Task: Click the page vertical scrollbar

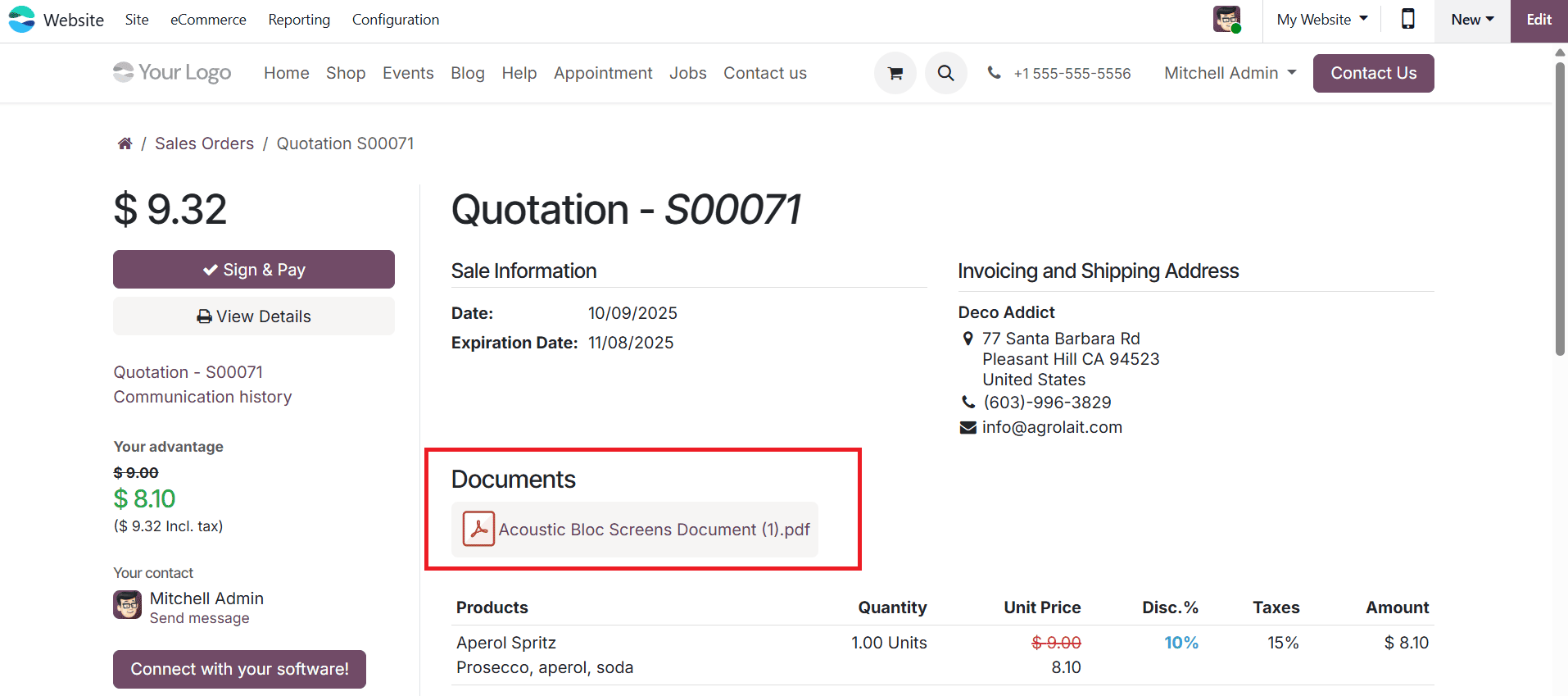Action: pyautogui.click(x=1560, y=205)
